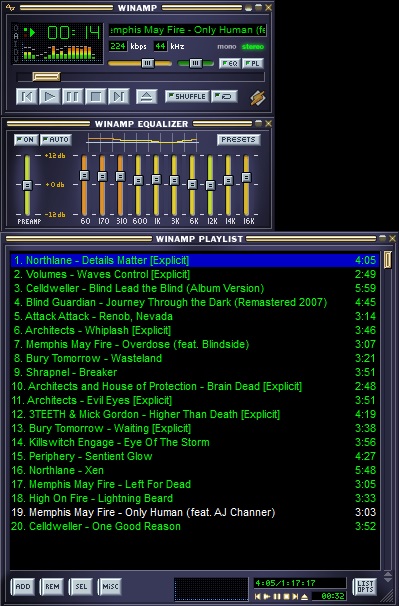The height and width of the screenshot is (606, 399).
Task: Click the 600 Hz equalizer band slider
Action: coord(138,180)
